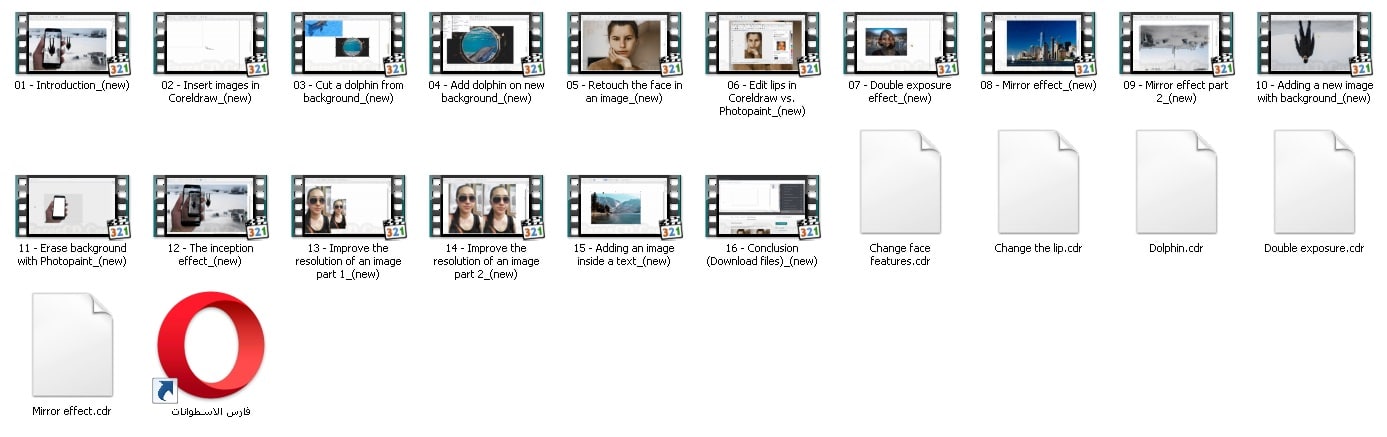This screenshot has width=1387, height=437.
Task: Click the 'Dolphin.cdr' file name label
Action: coord(1176,248)
